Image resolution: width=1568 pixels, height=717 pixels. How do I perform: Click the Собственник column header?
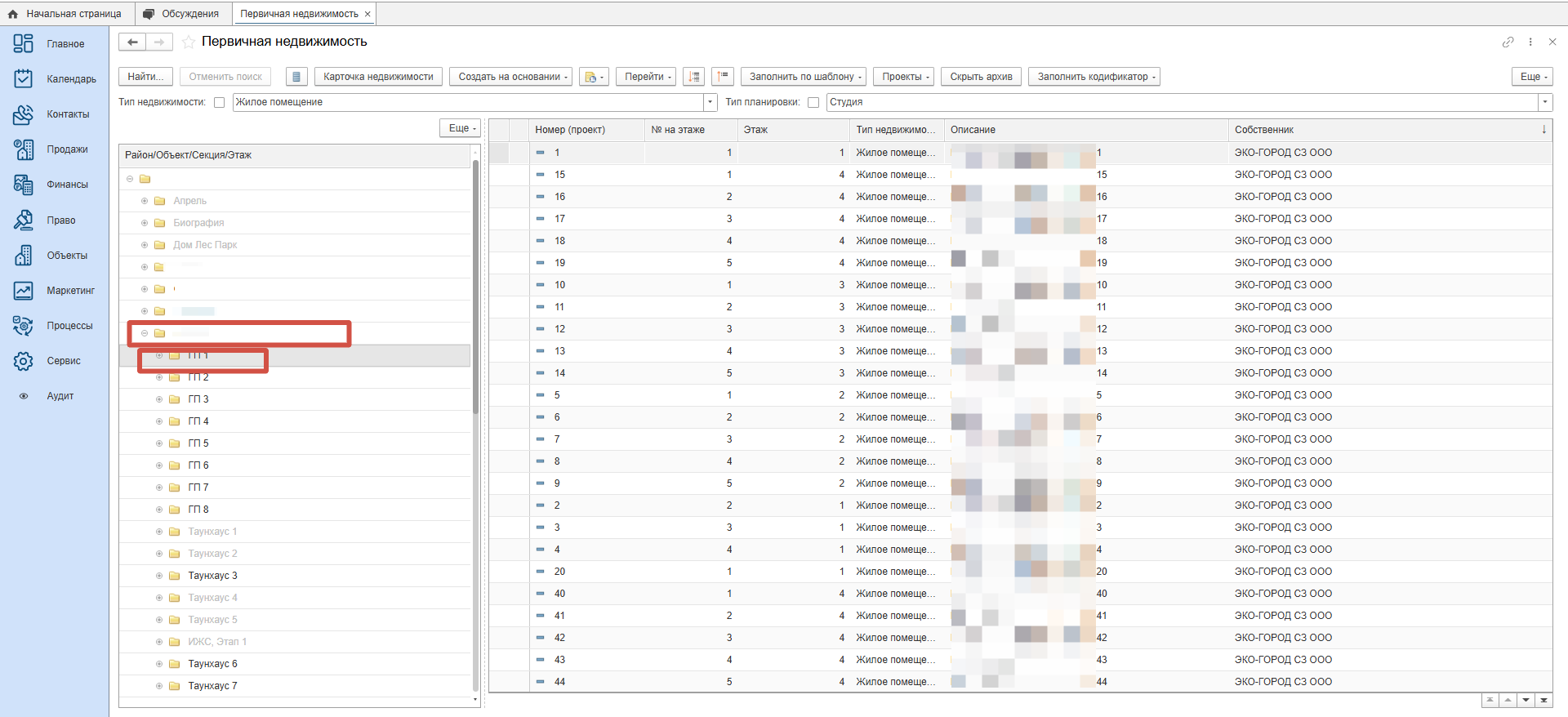pyautogui.click(x=1263, y=130)
